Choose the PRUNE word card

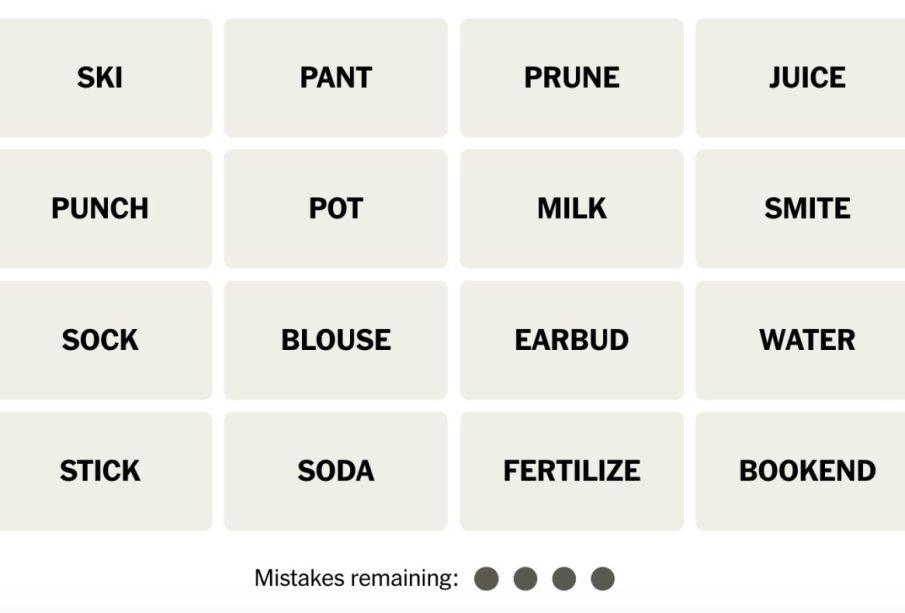(x=572, y=78)
